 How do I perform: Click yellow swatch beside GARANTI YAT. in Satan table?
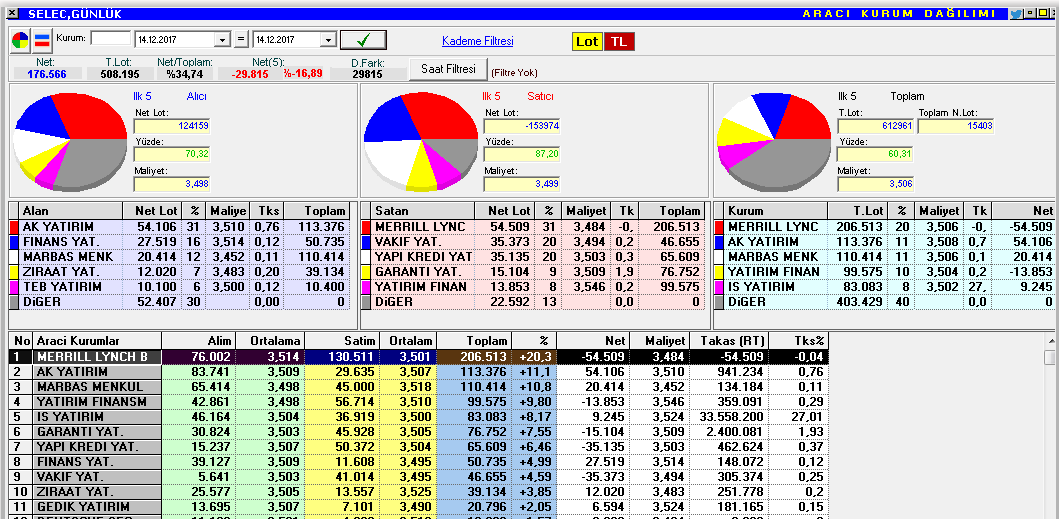pyautogui.click(x=367, y=272)
